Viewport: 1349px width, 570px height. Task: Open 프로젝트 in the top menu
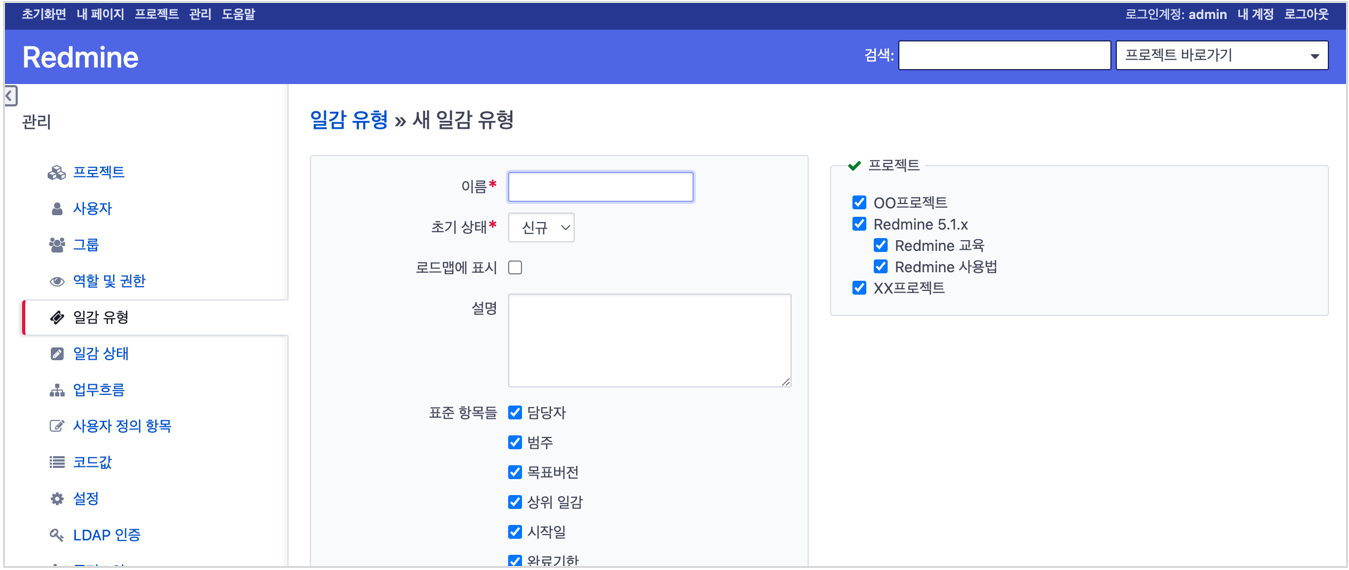pos(157,15)
